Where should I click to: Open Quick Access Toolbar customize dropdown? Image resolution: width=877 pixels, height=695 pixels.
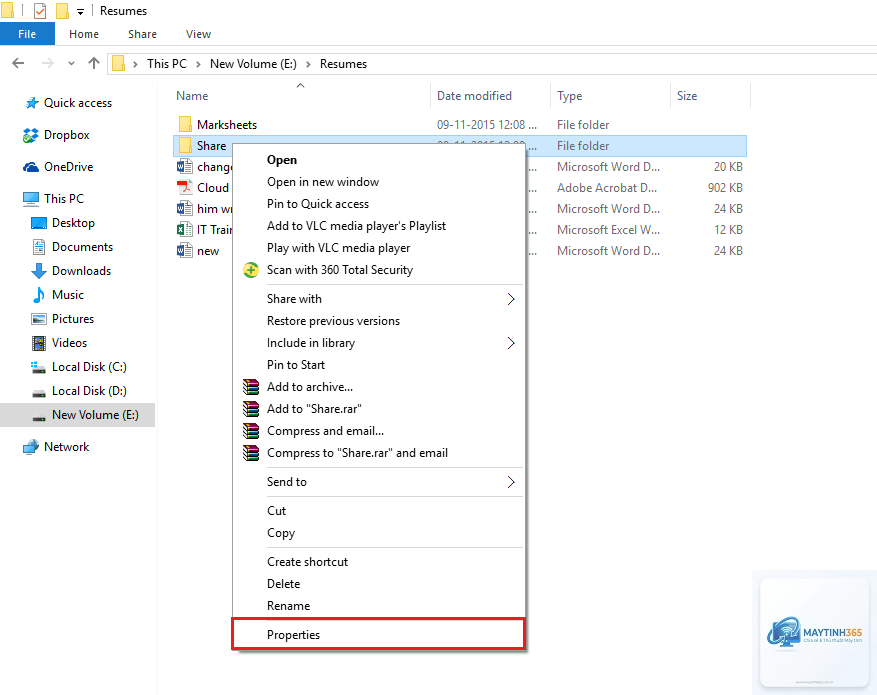(x=81, y=12)
